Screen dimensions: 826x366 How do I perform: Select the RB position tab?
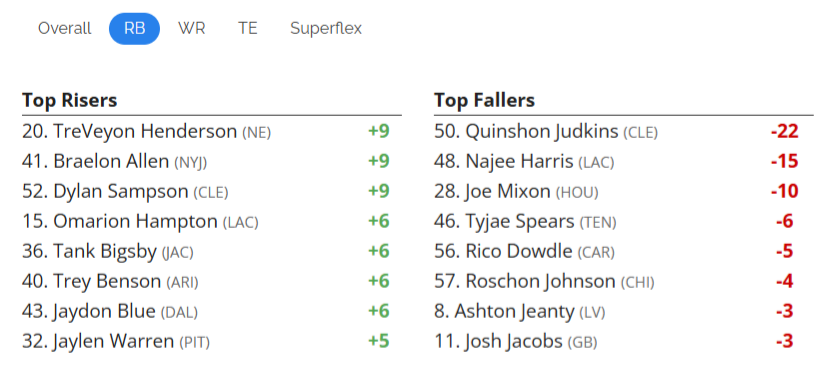coord(134,28)
